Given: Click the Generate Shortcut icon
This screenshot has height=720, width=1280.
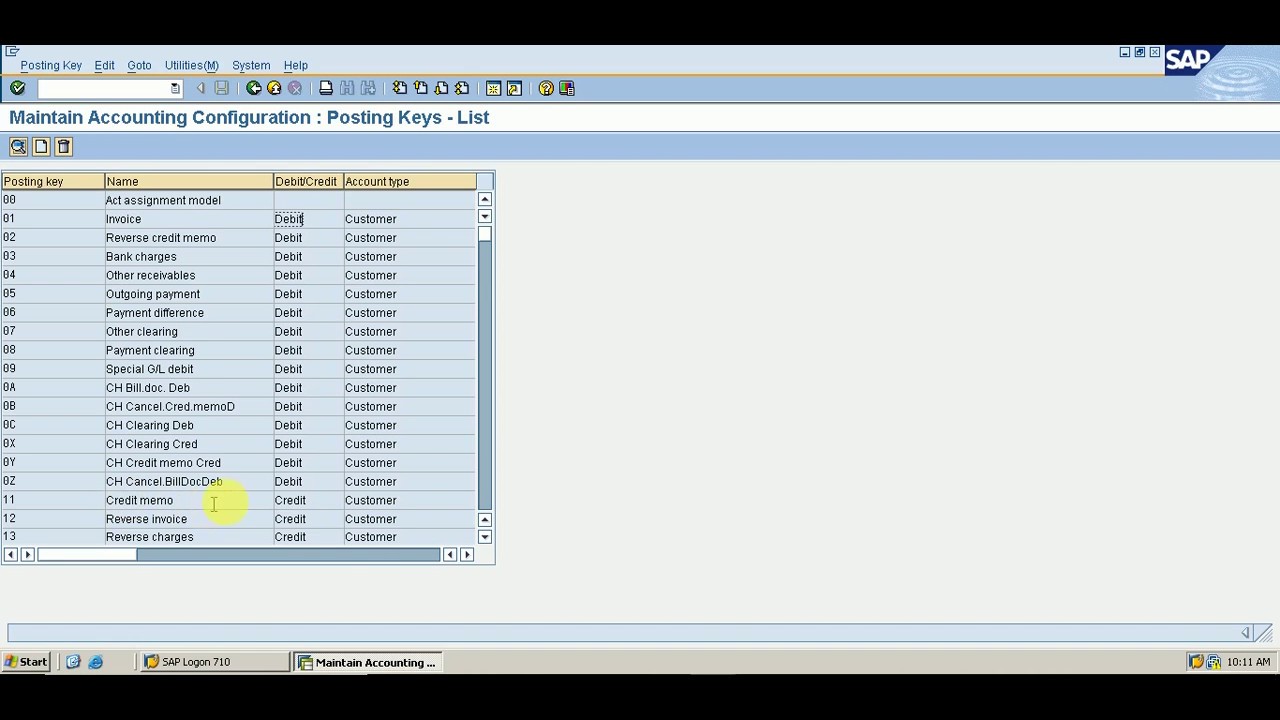Looking at the screenshot, I should pyautogui.click(x=514, y=88).
